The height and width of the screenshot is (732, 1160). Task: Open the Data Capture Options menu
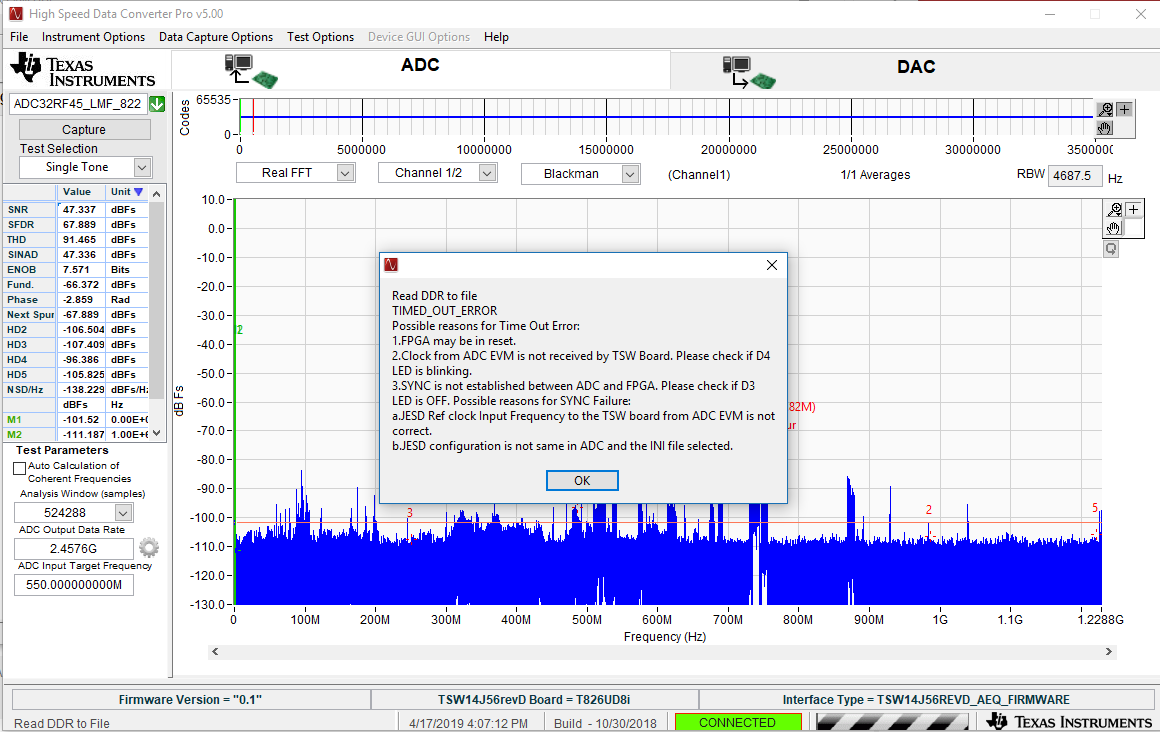tap(216, 37)
